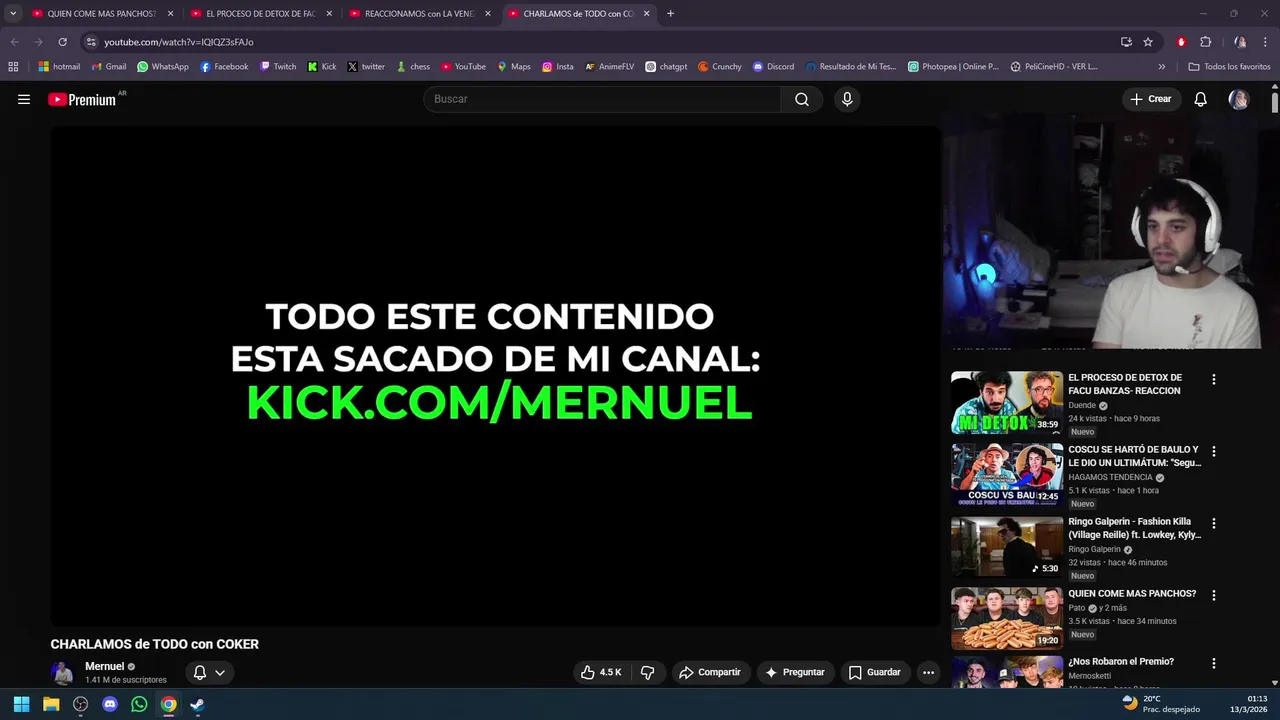Go to YouTube Premium home via logo

84,99
